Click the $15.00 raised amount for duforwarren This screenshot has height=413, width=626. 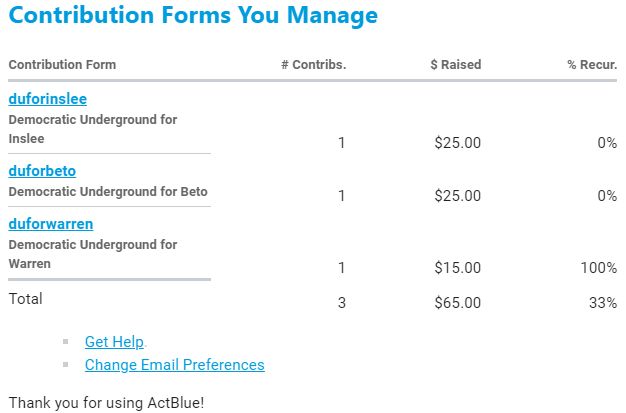coord(457,268)
